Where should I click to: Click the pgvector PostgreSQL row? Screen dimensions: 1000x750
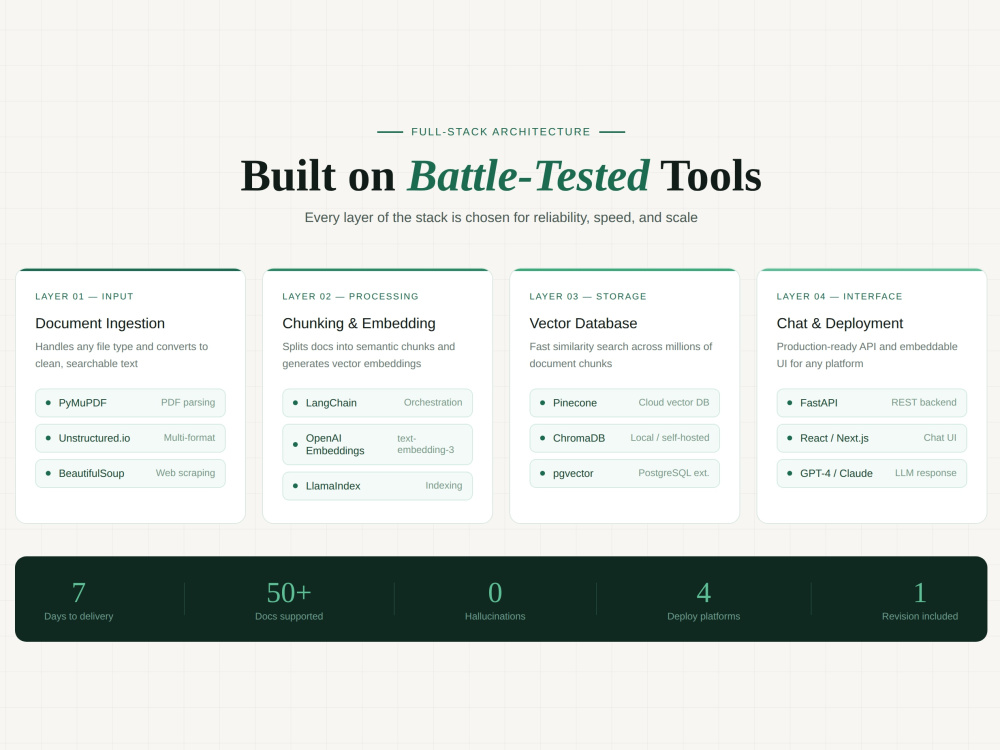pos(624,473)
